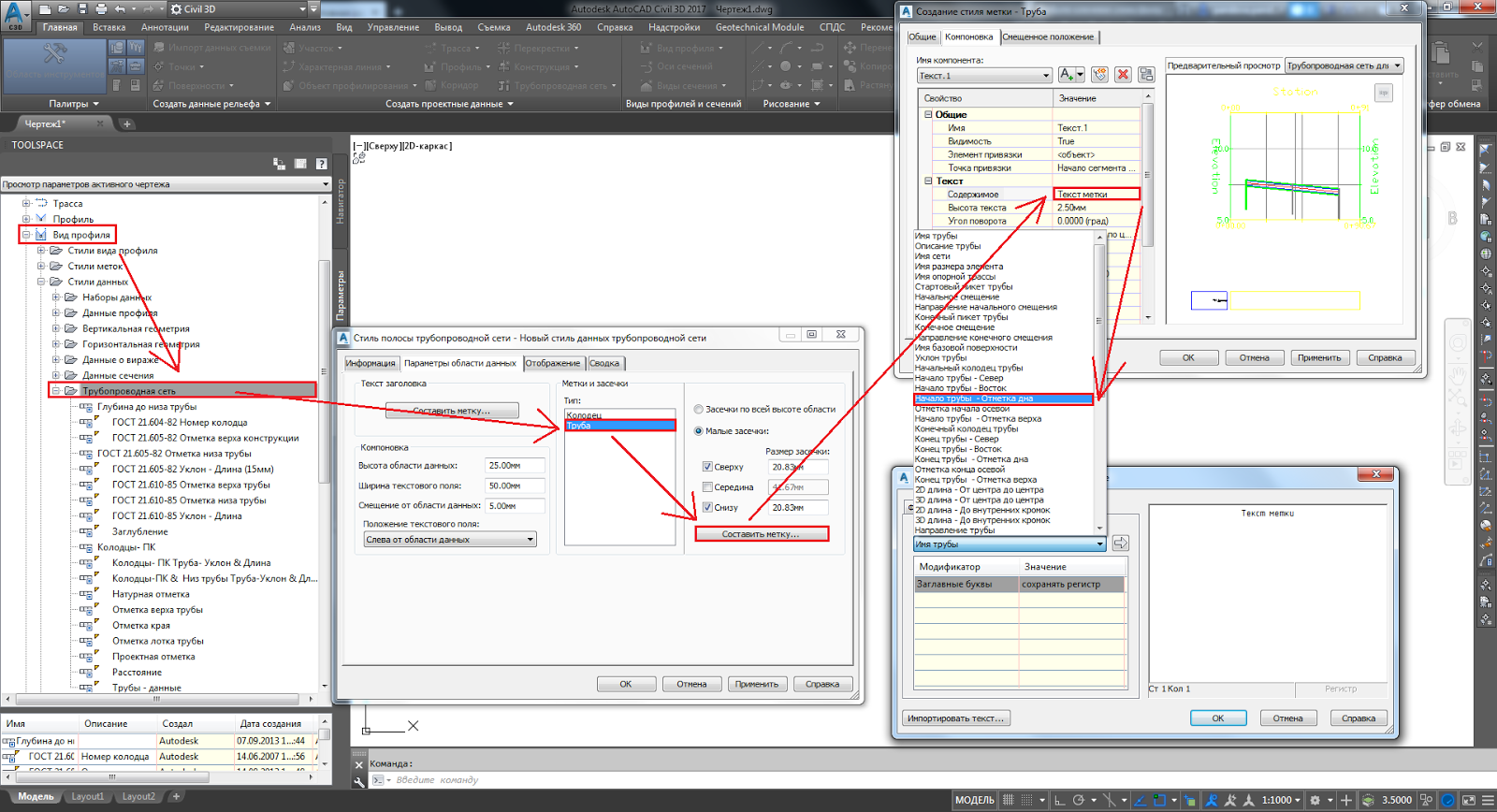
Task: Click Применить in the band style dialog
Action: 756,684
